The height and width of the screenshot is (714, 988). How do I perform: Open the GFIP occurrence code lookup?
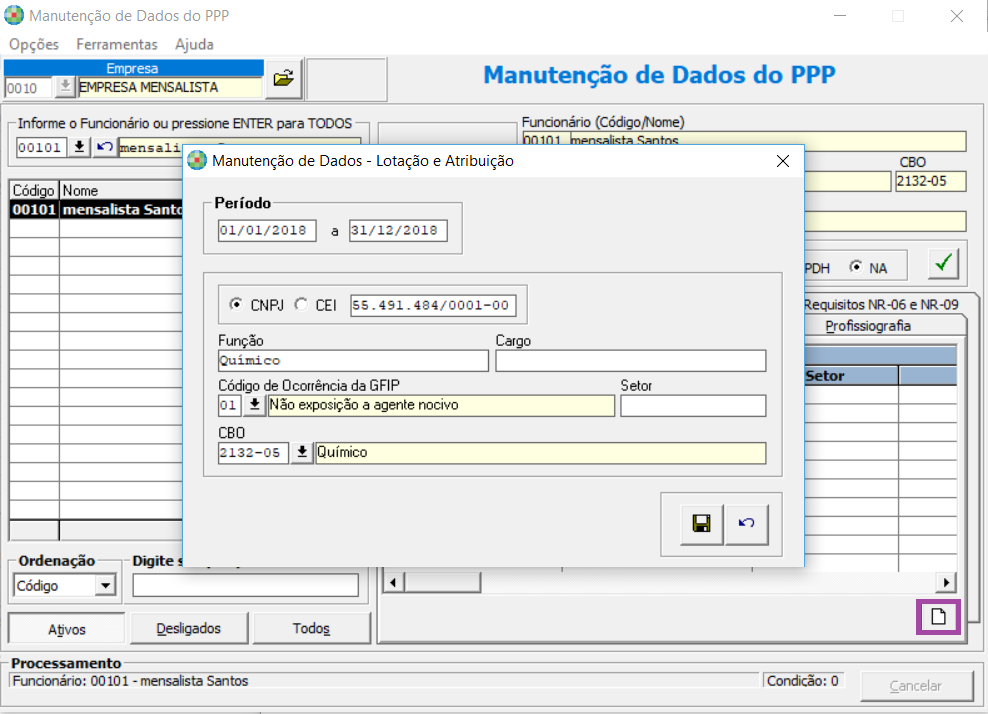coord(255,405)
